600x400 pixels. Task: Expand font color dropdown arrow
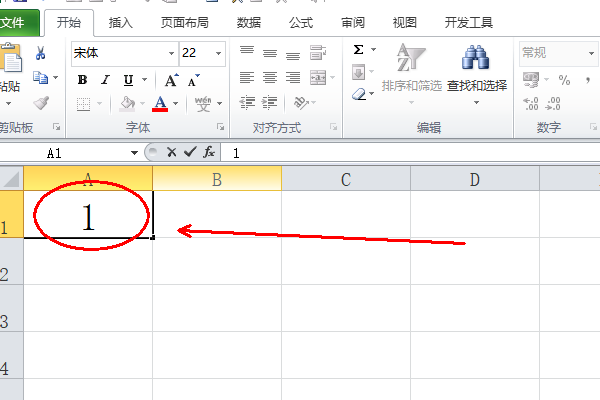tap(176, 103)
